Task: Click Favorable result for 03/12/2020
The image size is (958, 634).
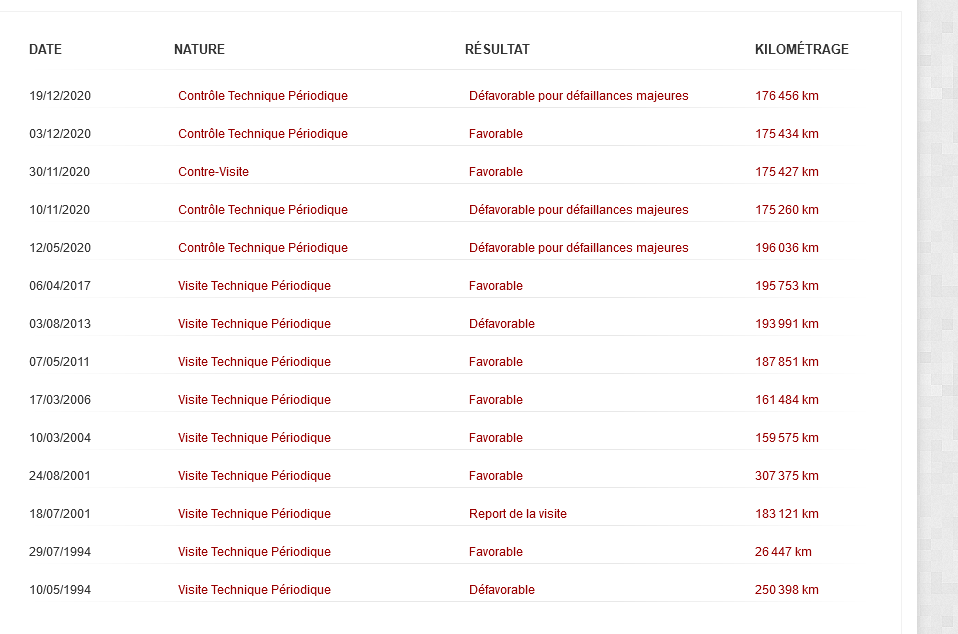Action: coord(496,134)
